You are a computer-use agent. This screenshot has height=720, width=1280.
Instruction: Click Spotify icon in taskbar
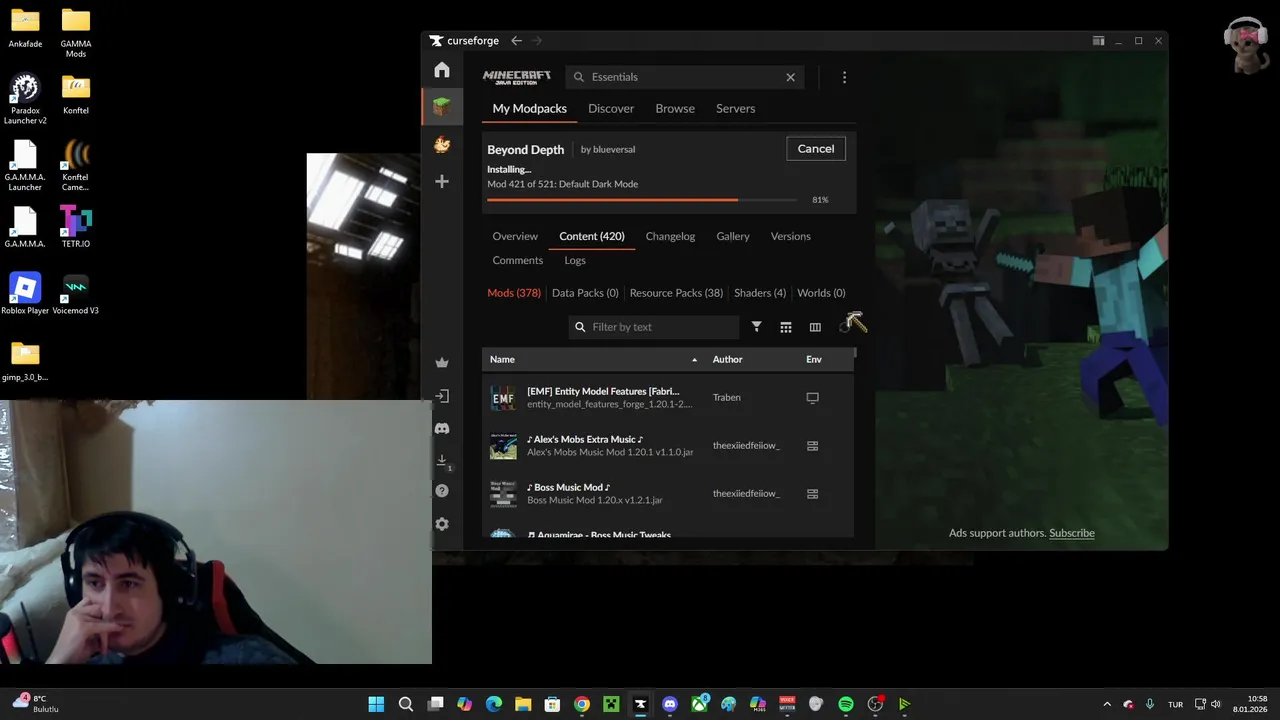(845, 704)
